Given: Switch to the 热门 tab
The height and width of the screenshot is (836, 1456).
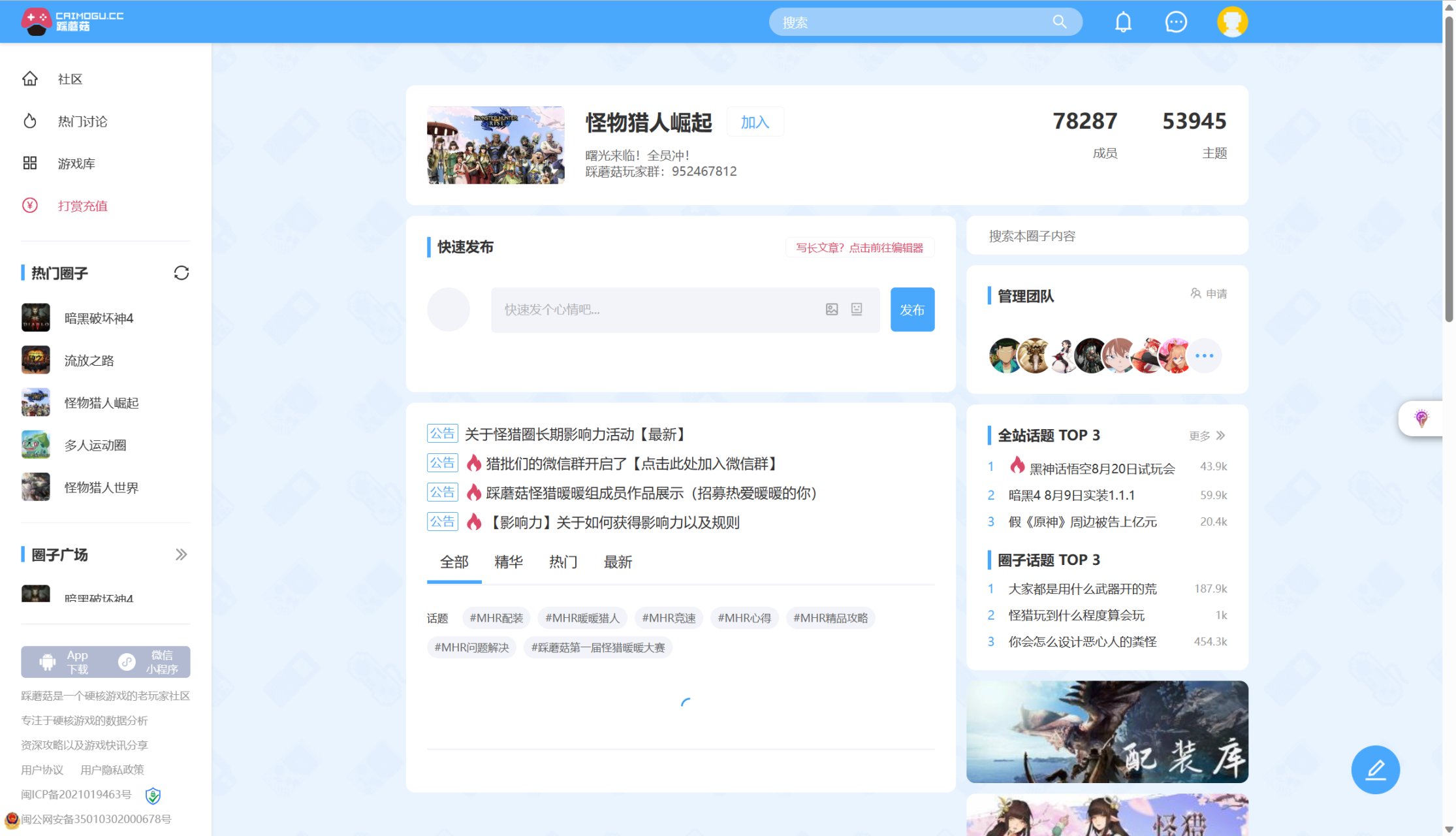Looking at the screenshot, I should click(563, 562).
